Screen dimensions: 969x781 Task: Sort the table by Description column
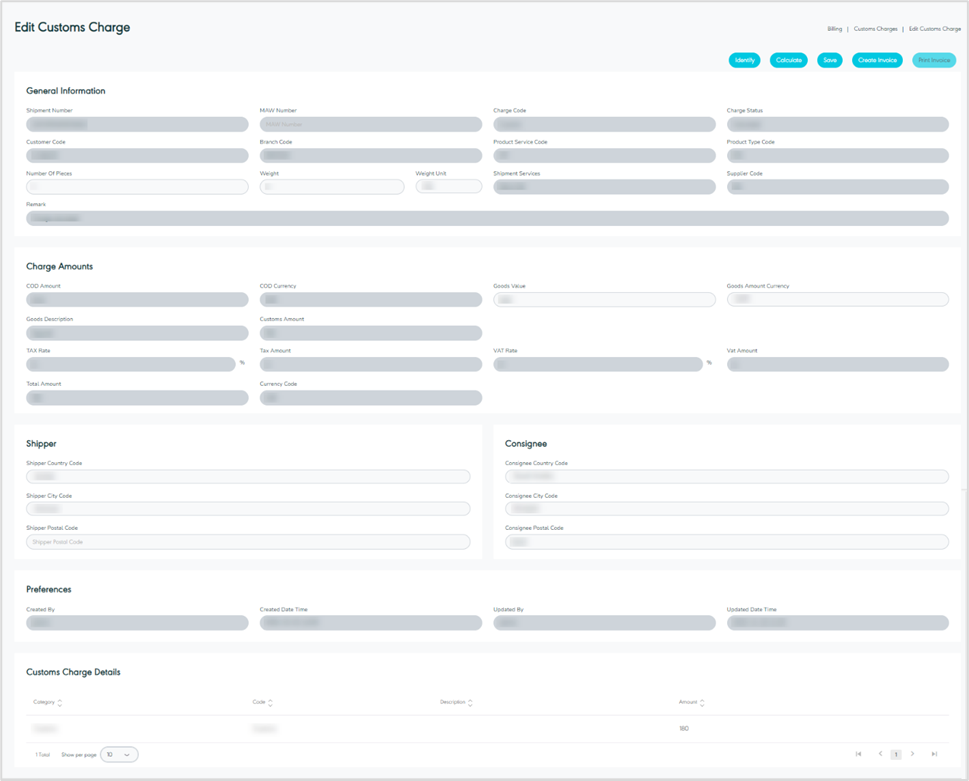pos(469,702)
